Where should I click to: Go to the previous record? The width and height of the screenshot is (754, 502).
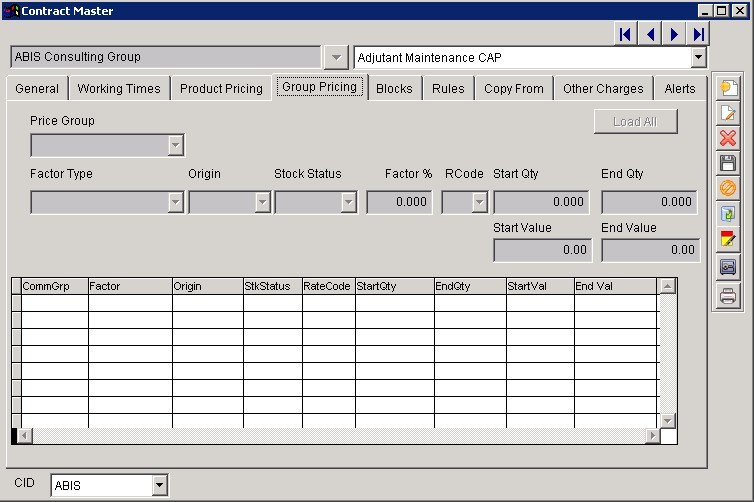click(650, 35)
